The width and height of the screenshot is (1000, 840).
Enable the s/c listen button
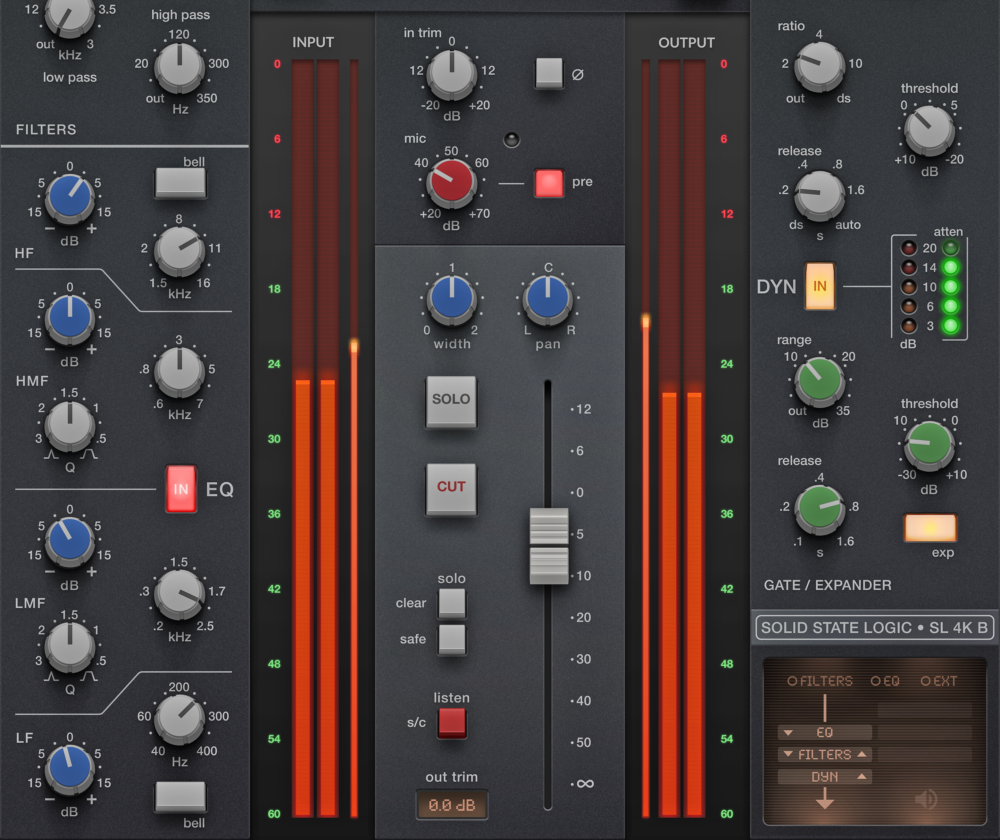click(x=452, y=723)
